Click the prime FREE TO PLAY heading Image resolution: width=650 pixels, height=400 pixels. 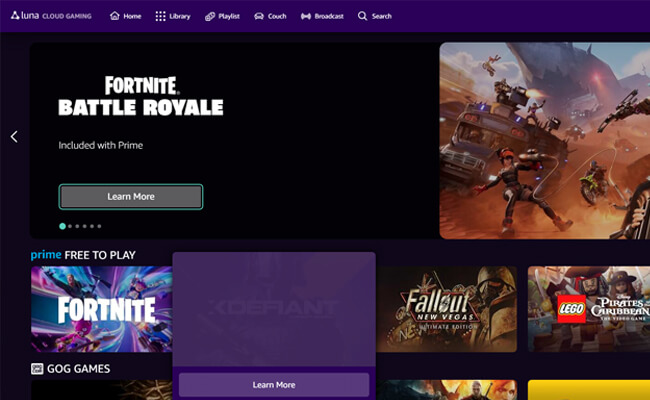coord(83,255)
